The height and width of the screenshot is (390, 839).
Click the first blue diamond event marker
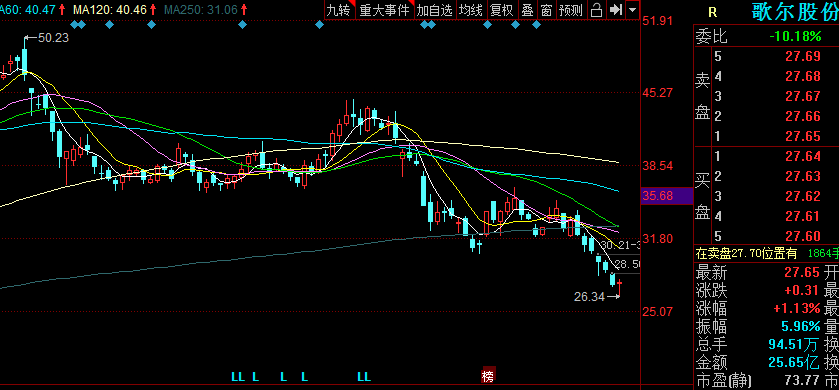click(74, 24)
